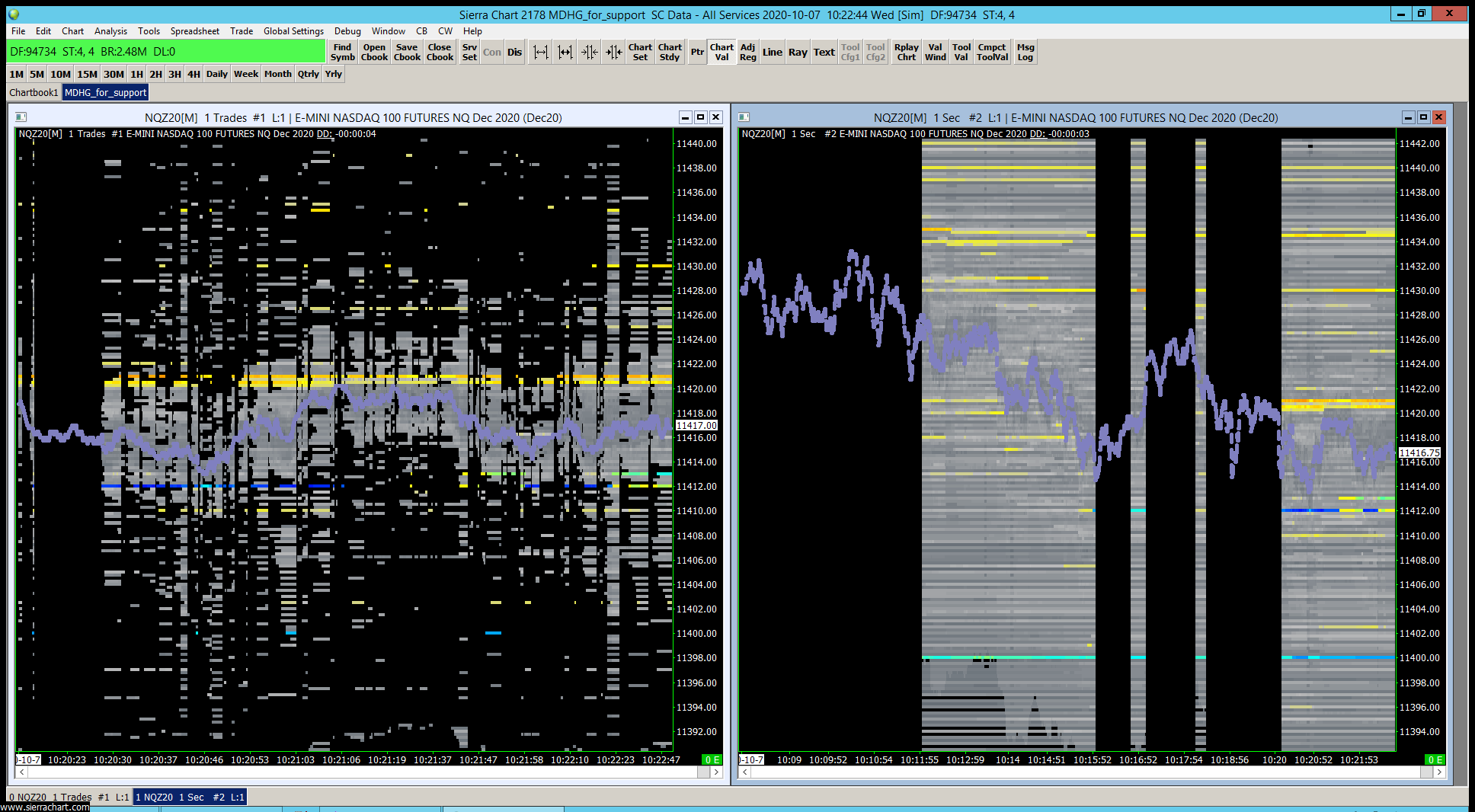Select the 5M timeframe button
1475x812 pixels.
(x=37, y=74)
